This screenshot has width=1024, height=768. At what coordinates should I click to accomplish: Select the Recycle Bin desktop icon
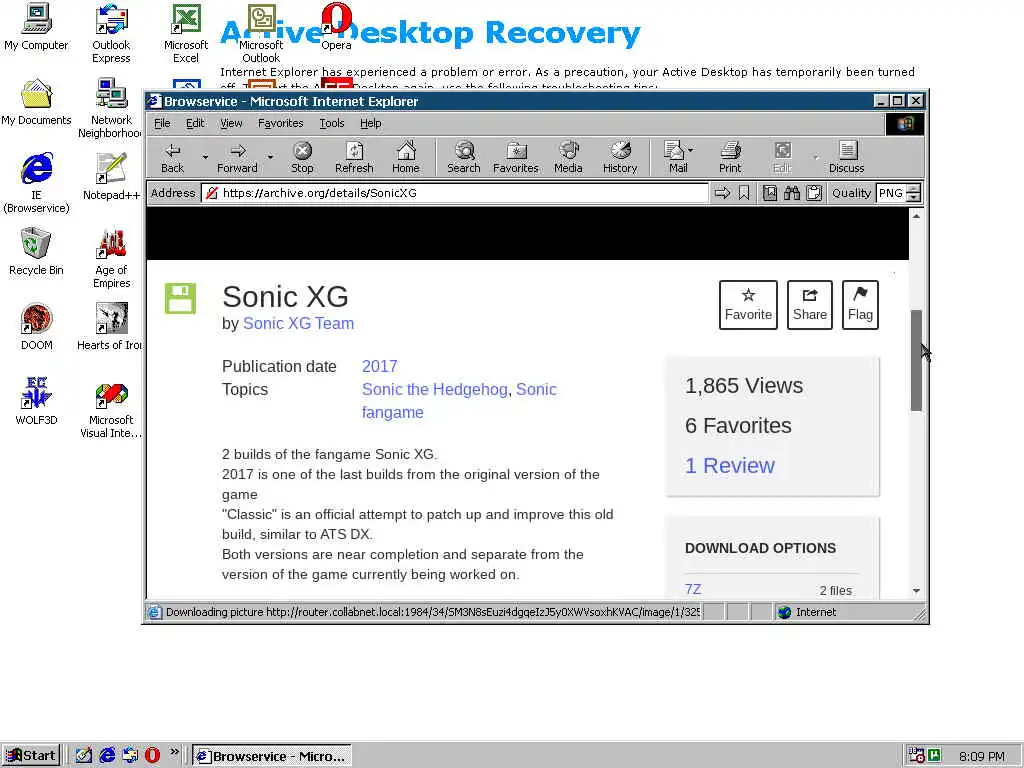(36, 252)
